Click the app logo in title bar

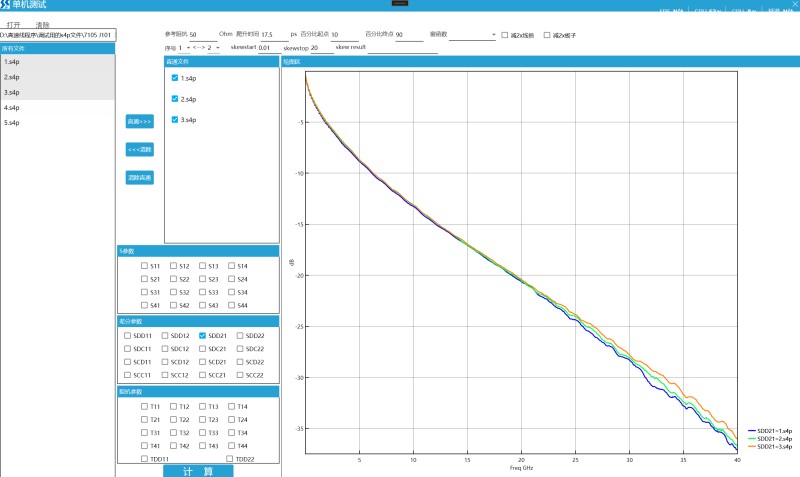pyautogui.click(x=6, y=6)
